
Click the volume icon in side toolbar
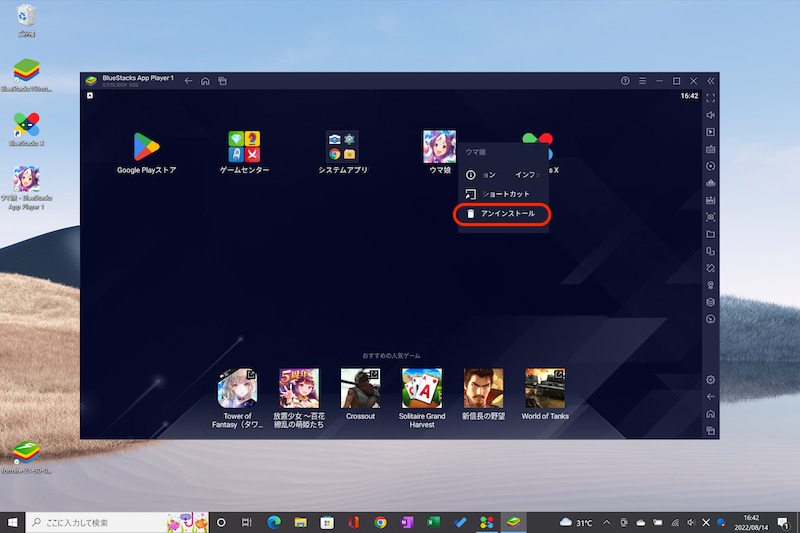click(x=710, y=115)
